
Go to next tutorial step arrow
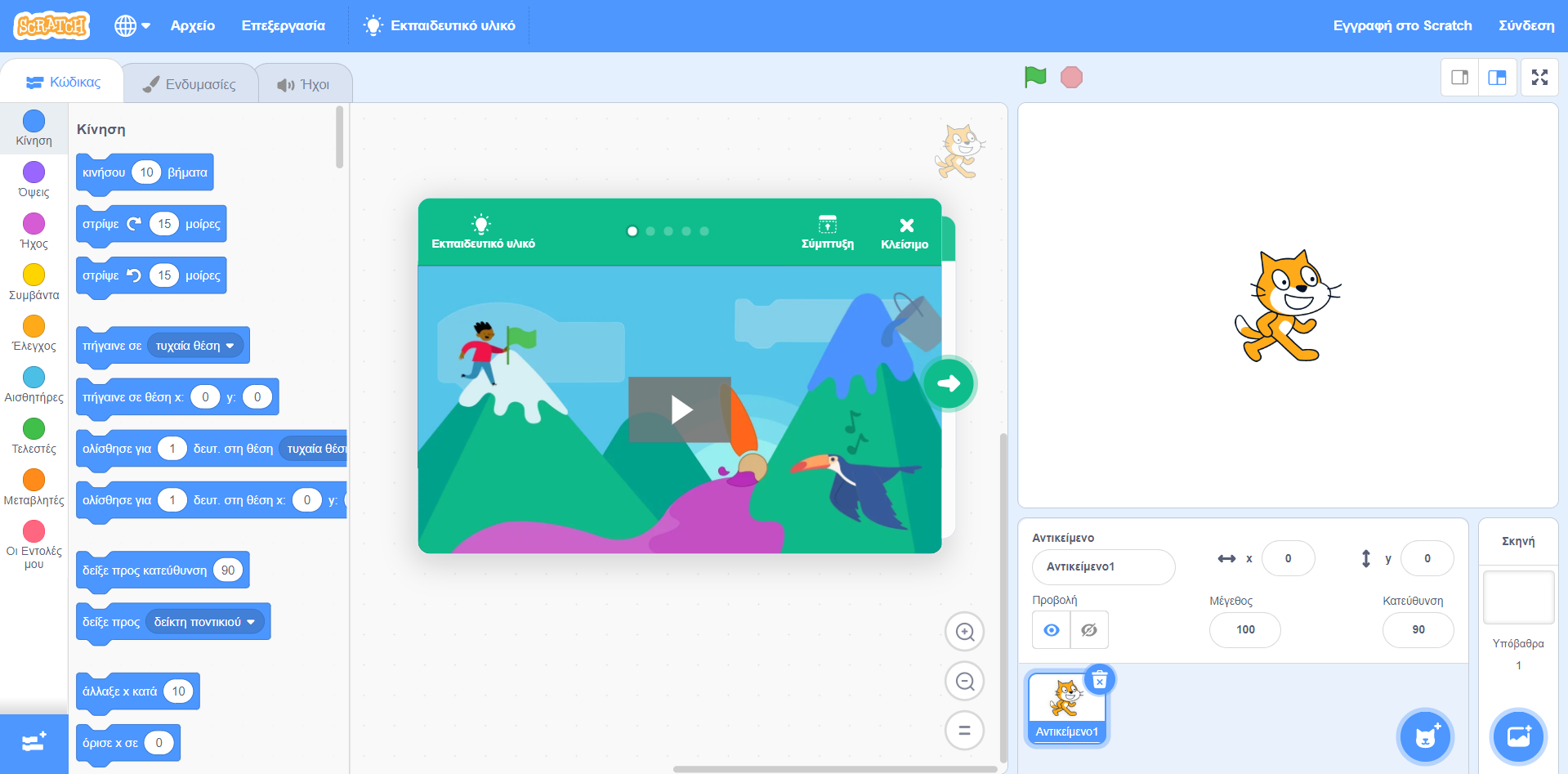point(949,383)
